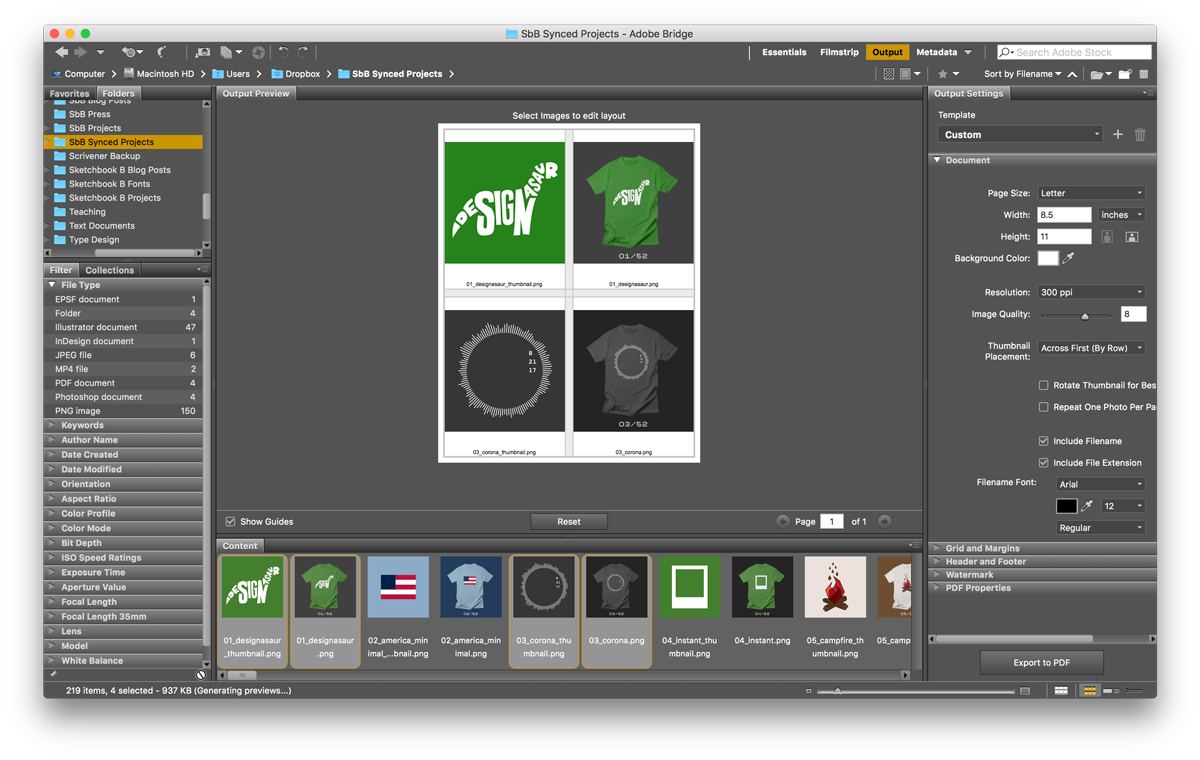Open the Sort by Filename menu
This screenshot has width=1200, height=760.
(x=1022, y=74)
